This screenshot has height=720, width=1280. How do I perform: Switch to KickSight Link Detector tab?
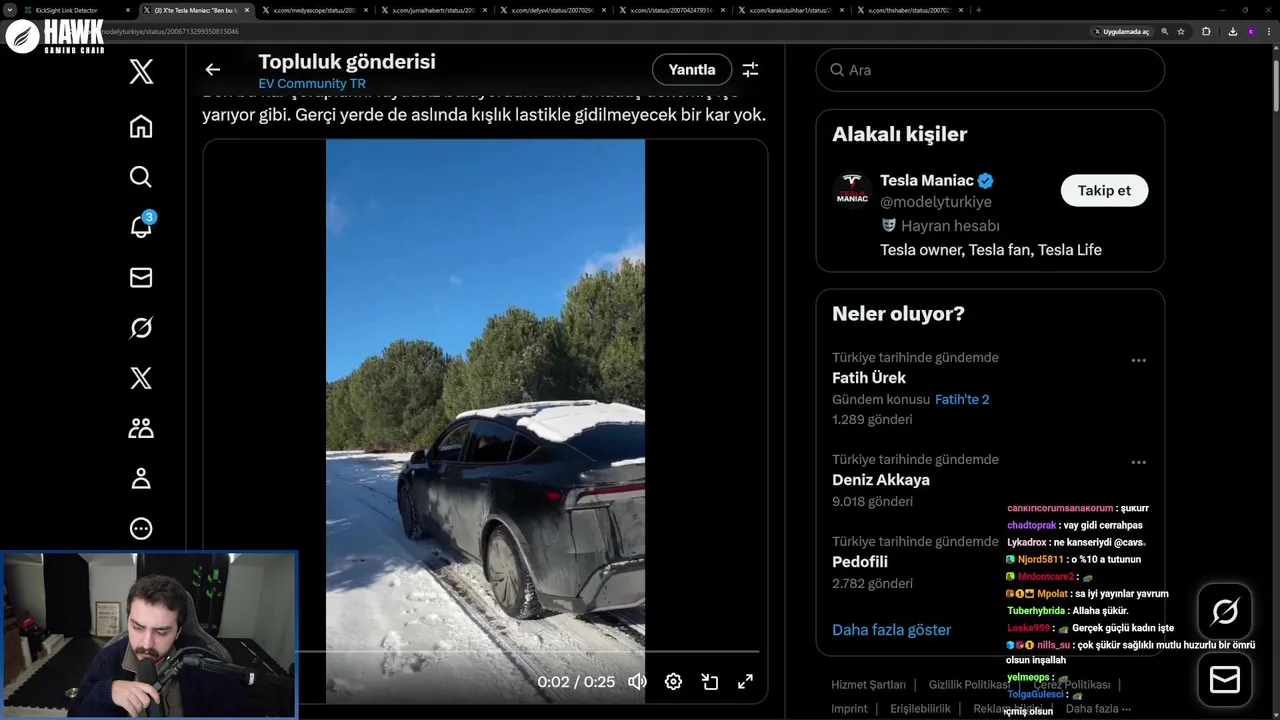[x=75, y=10]
